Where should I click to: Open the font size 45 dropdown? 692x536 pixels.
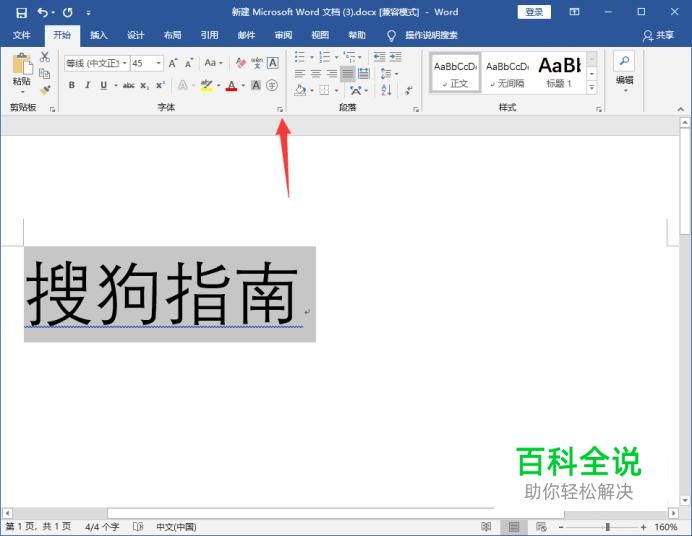(x=158, y=64)
